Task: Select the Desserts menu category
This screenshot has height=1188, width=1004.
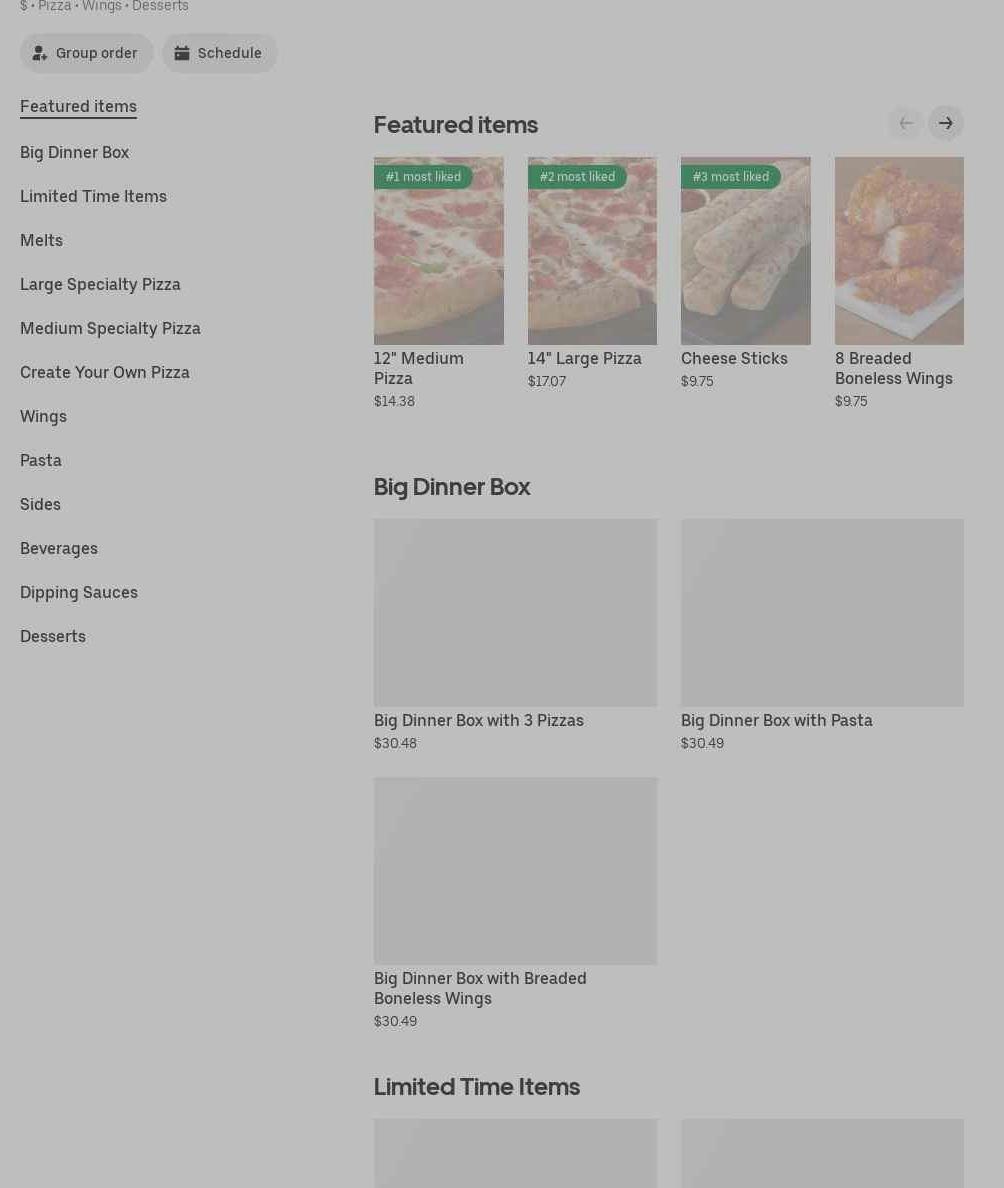Action: [52, 636]
